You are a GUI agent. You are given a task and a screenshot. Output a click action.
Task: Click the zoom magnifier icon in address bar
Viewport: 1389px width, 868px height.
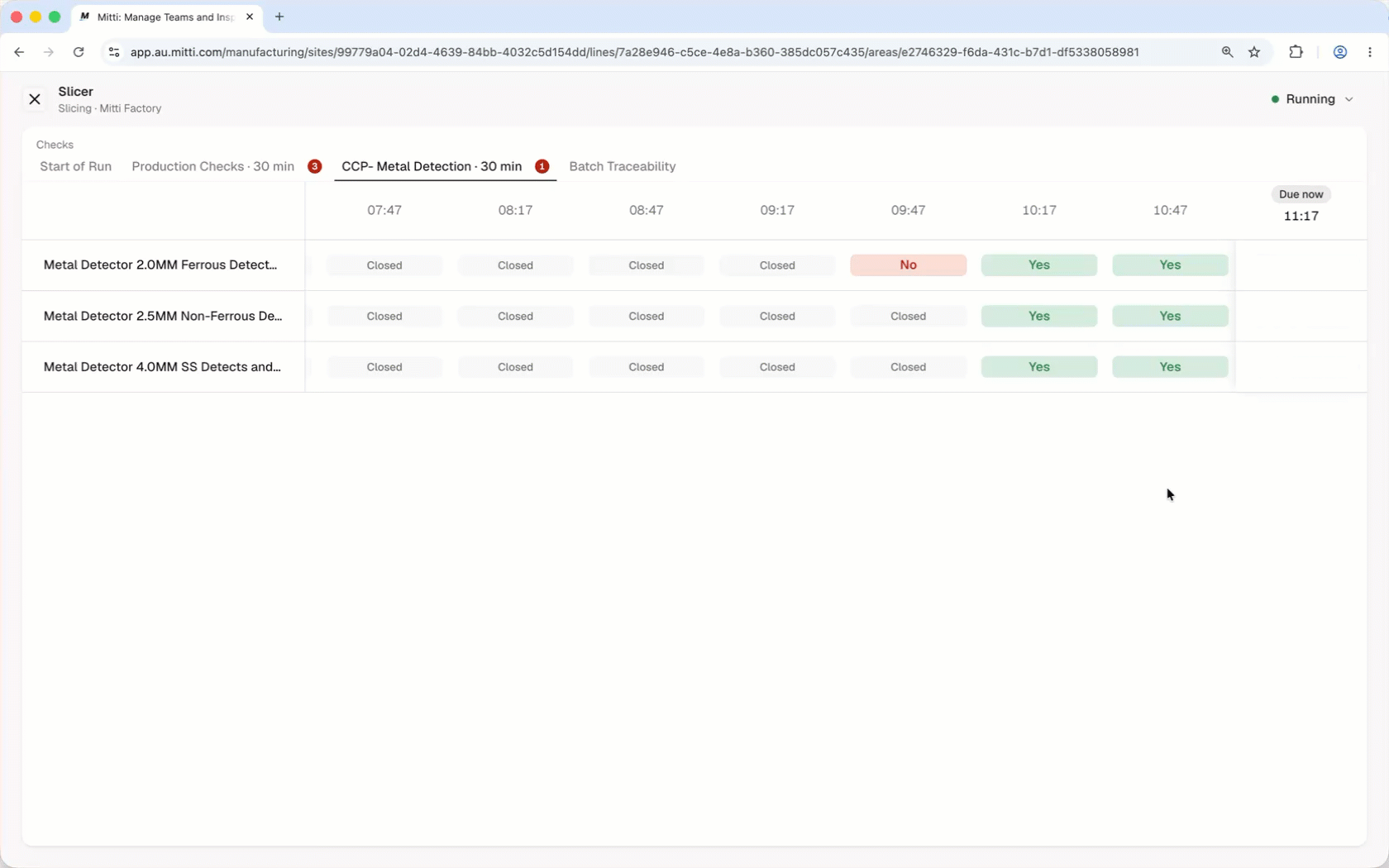click(1227, 52)
